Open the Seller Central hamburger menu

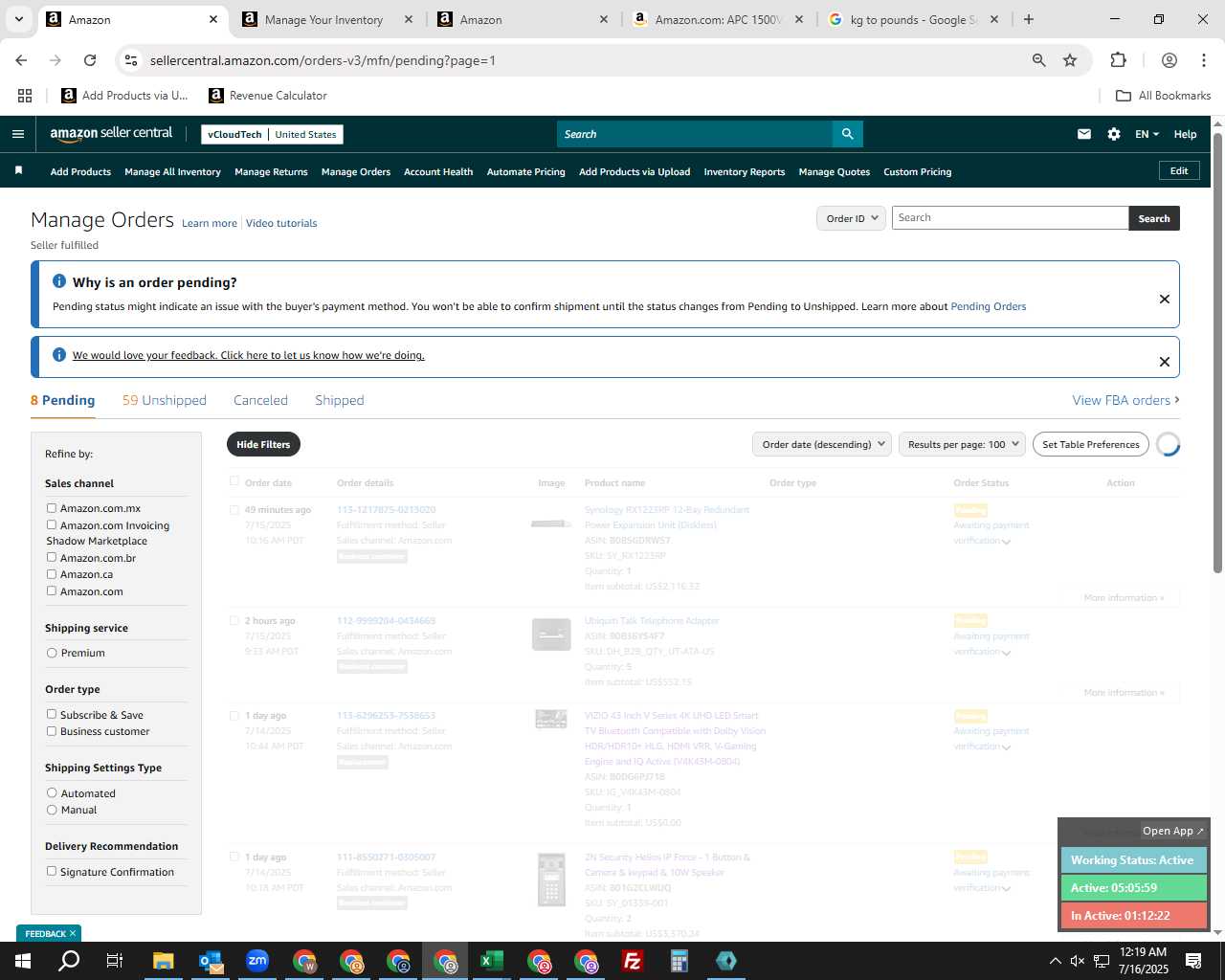(17, 134)
